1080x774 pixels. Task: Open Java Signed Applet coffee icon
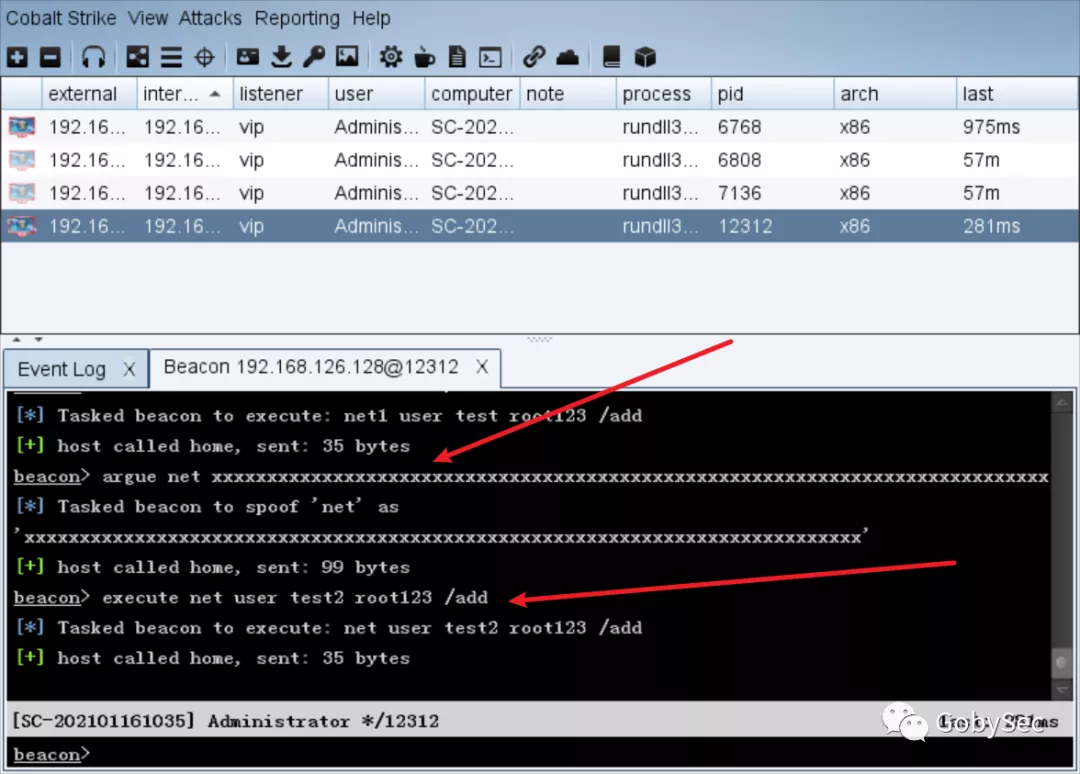(424, 57)
